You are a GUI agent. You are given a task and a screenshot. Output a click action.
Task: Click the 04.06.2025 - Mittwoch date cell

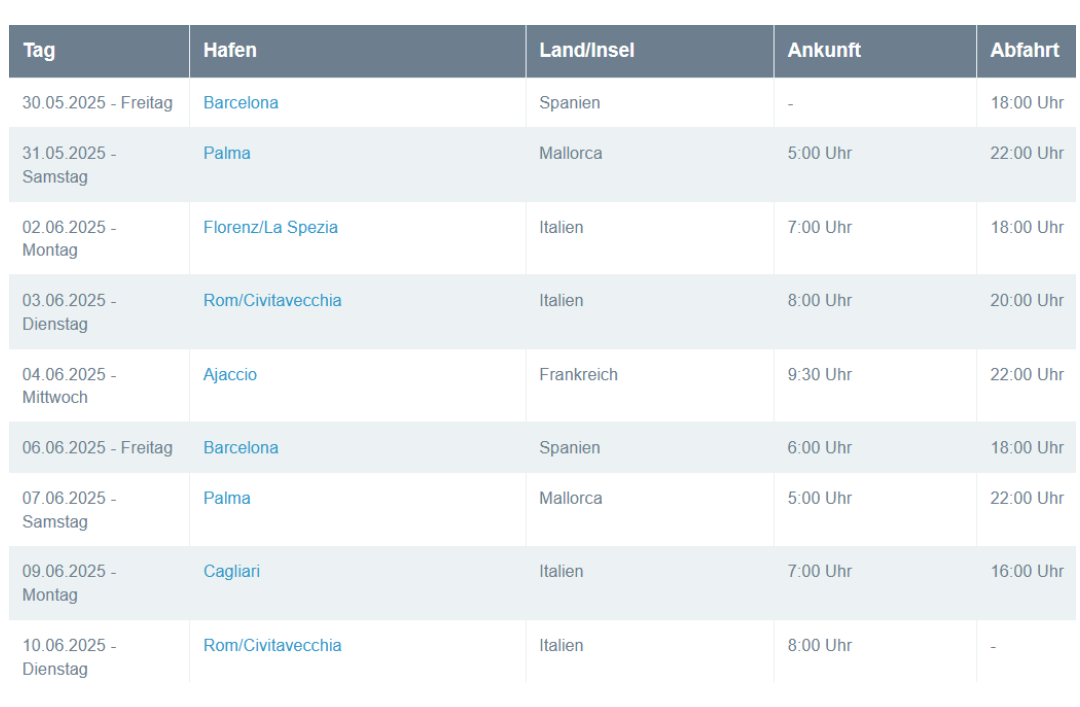(x=69, y=385)
